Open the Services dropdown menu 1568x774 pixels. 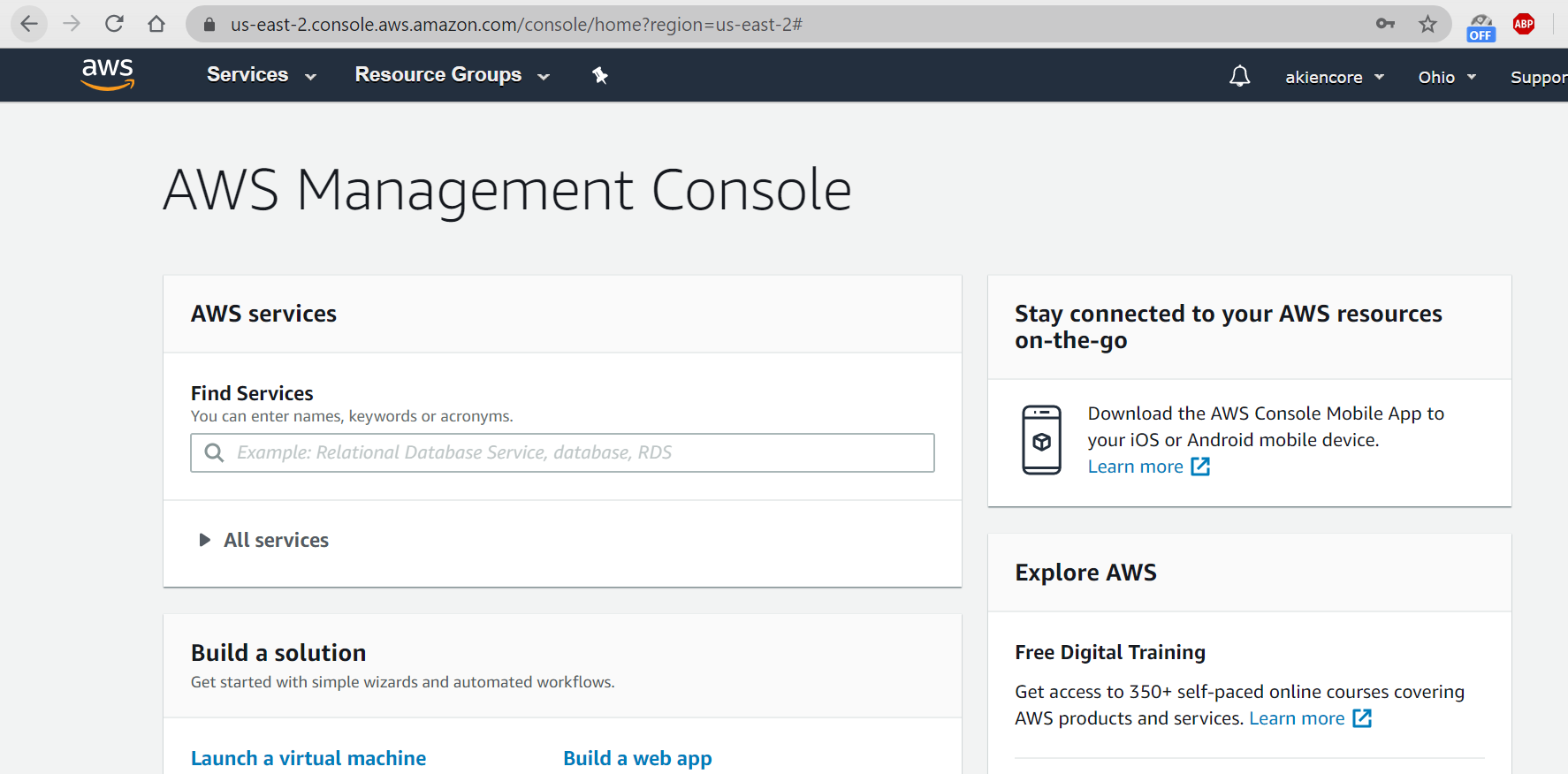coord(261,75)
